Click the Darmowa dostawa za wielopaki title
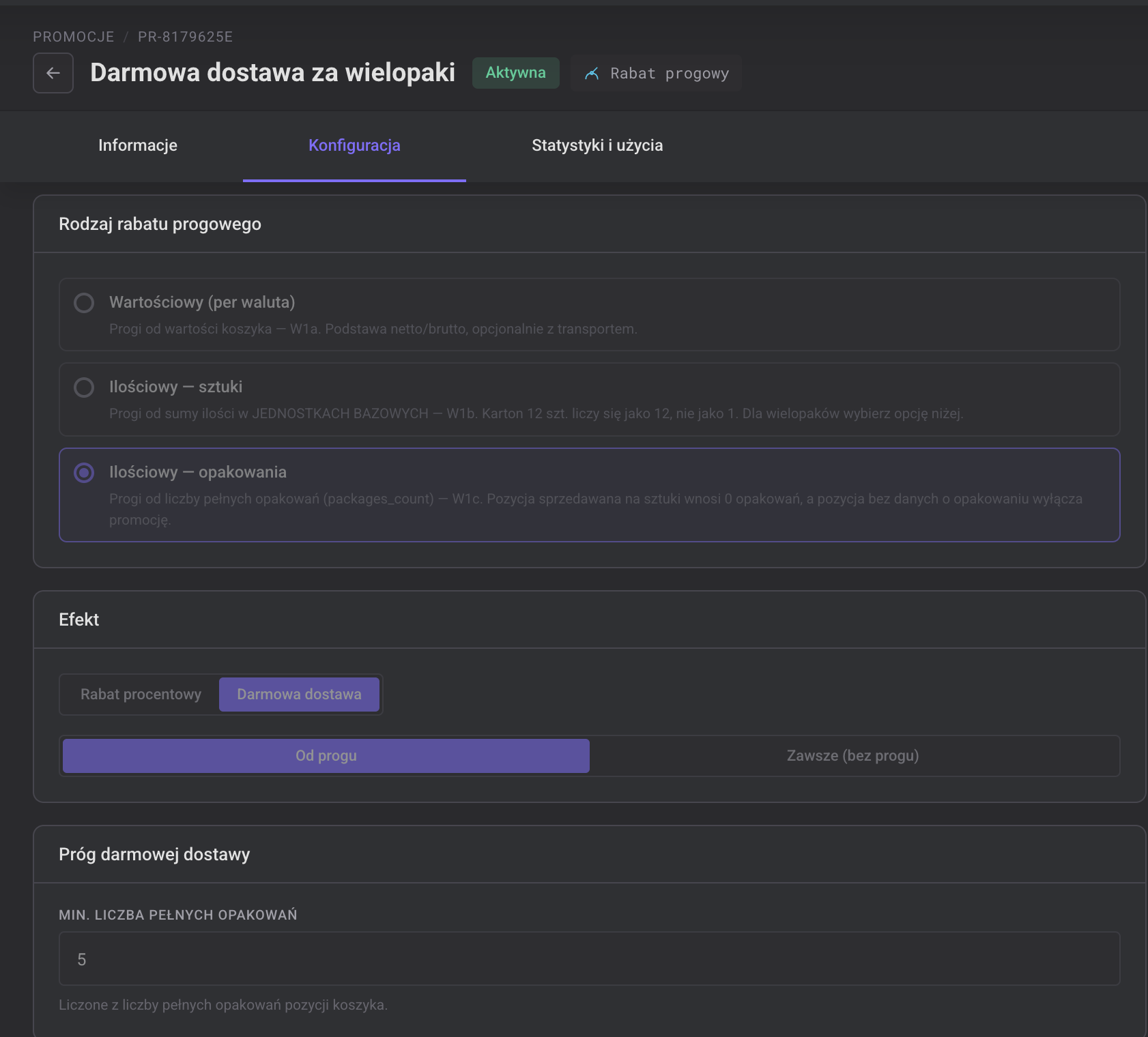The image size is (1148, 1037). pos(272,72)
